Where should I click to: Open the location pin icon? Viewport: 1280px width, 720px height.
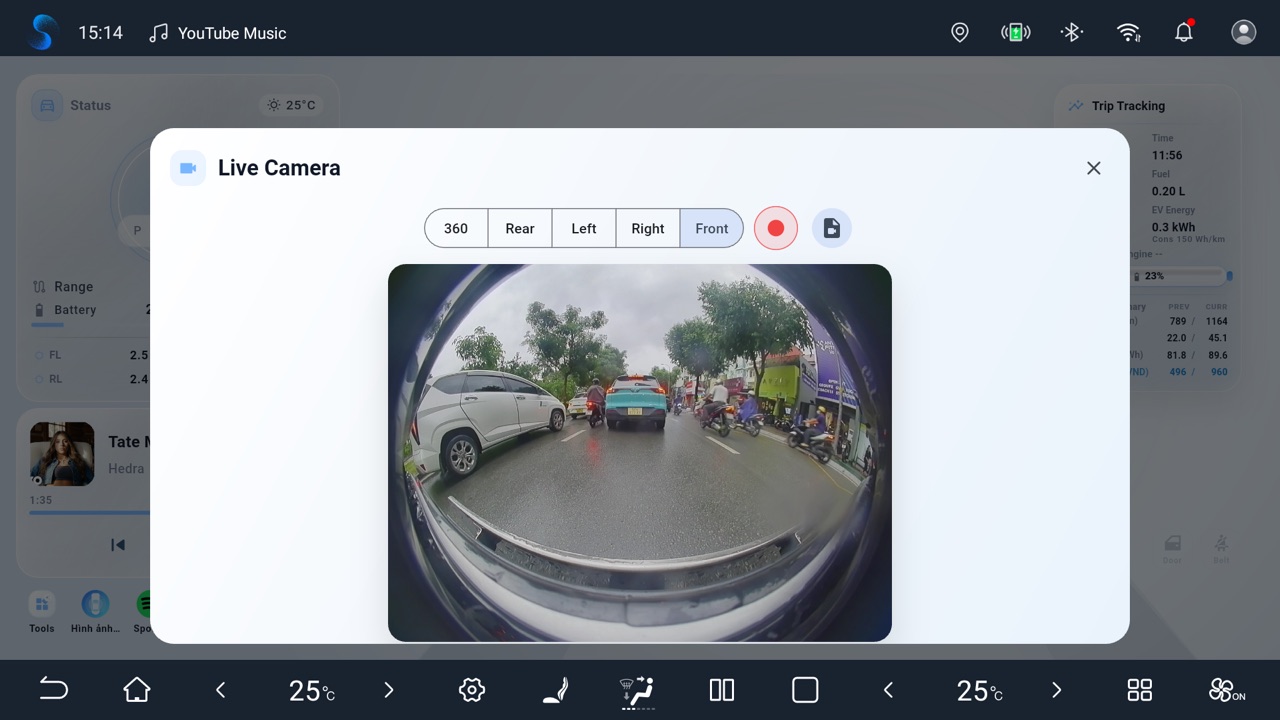point(960,32)
